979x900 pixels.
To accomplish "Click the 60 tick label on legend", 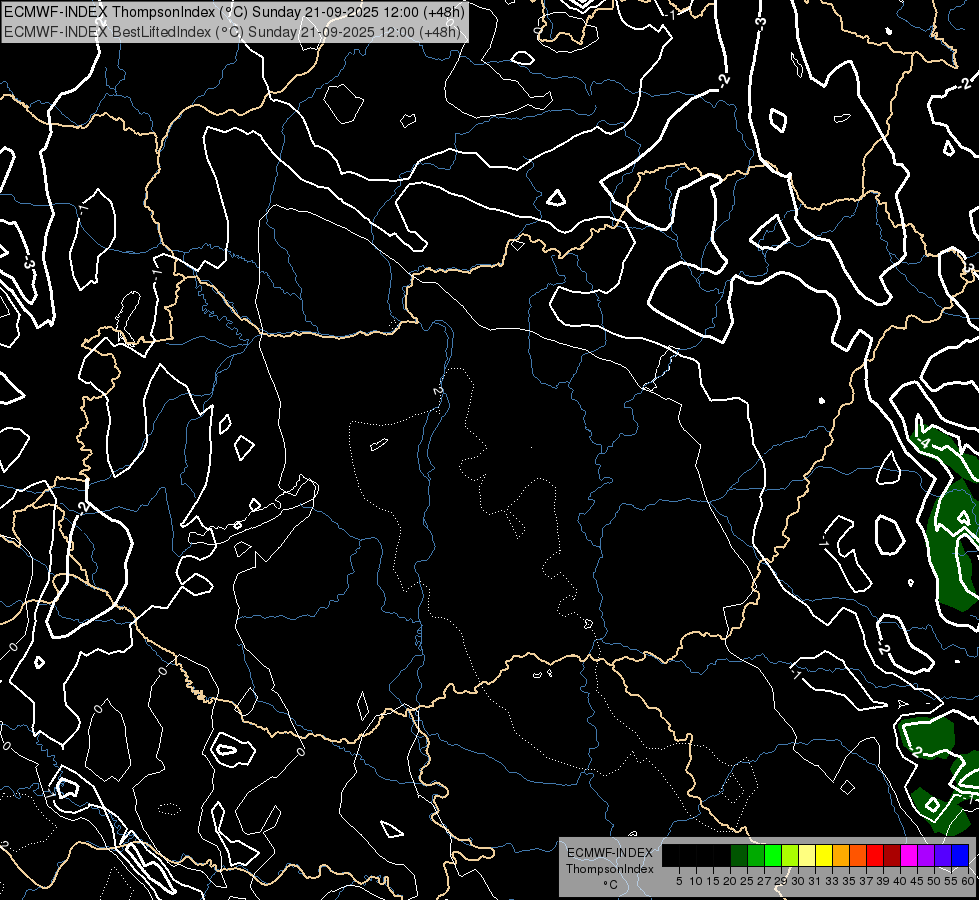I will (967, 881).
